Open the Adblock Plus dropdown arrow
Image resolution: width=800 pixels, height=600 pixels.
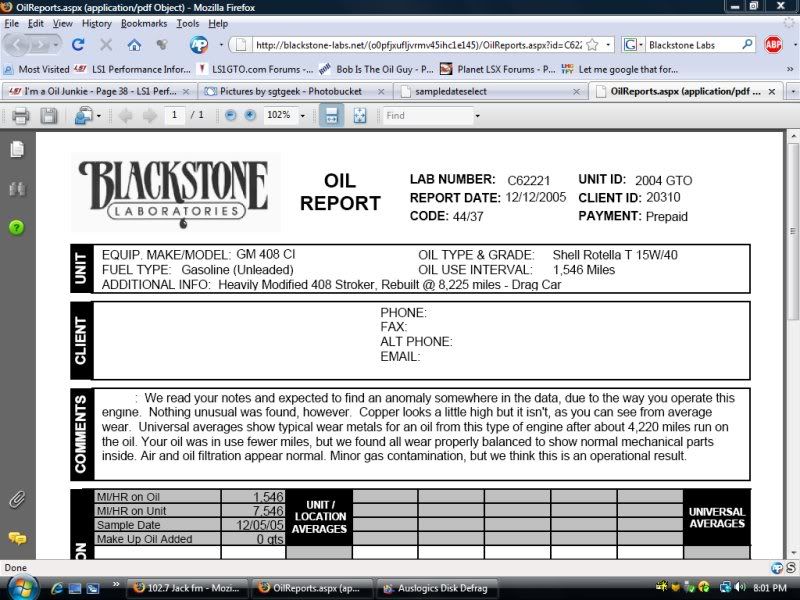(x=795, y=45)
